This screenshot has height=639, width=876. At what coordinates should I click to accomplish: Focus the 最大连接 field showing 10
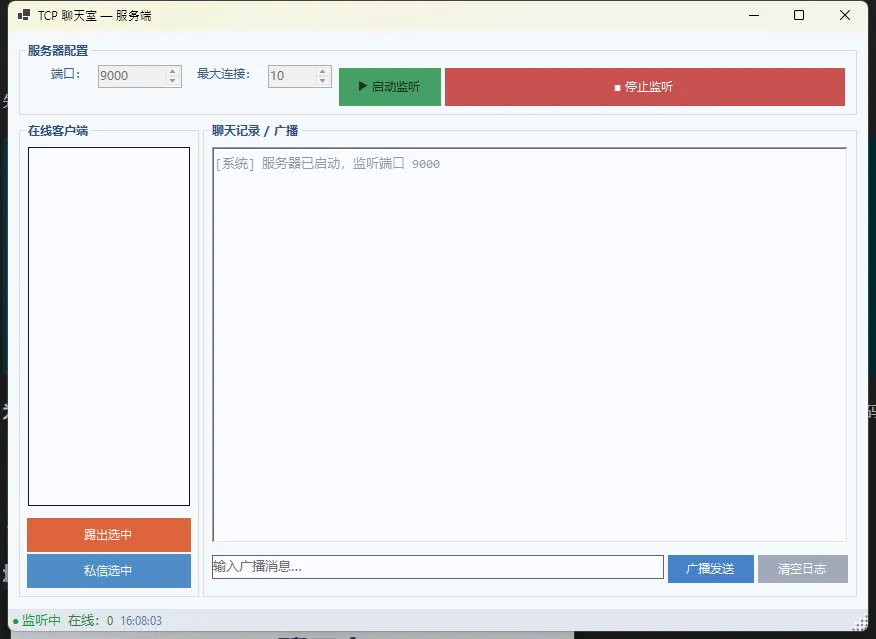tap(290, 76)
